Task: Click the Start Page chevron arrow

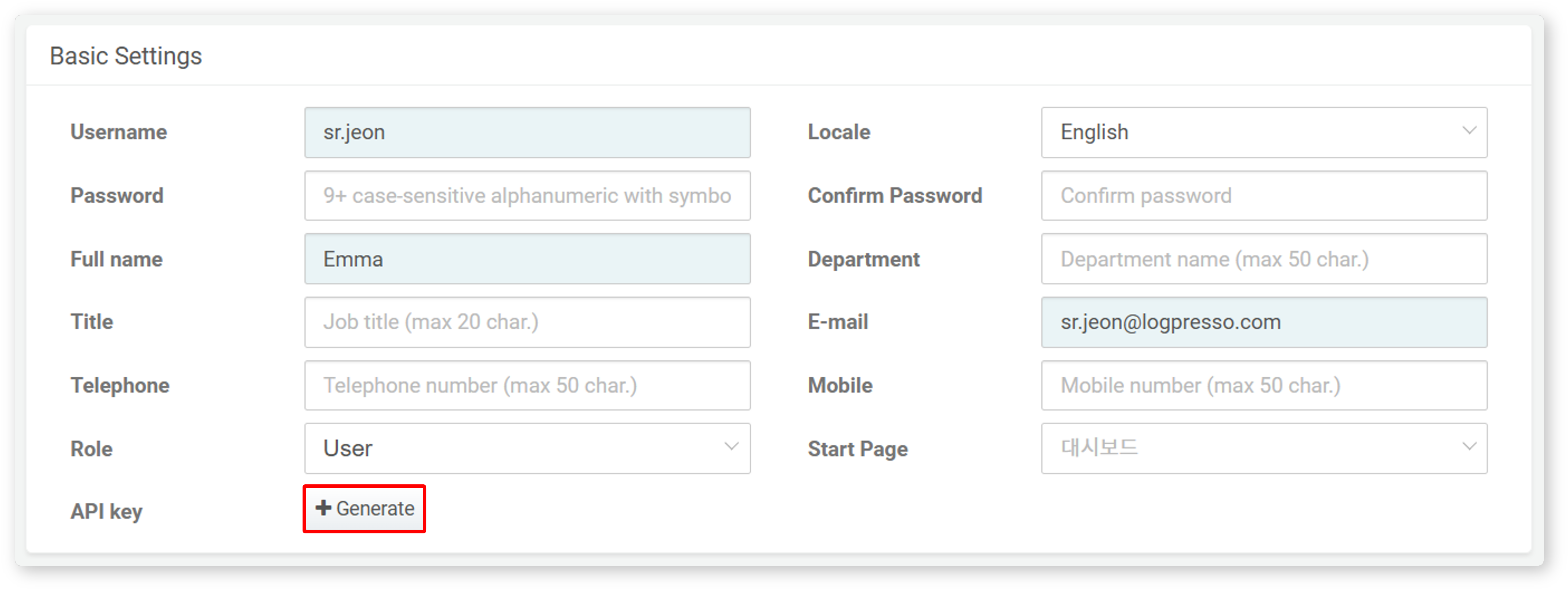Action: tap(1469, 447)
